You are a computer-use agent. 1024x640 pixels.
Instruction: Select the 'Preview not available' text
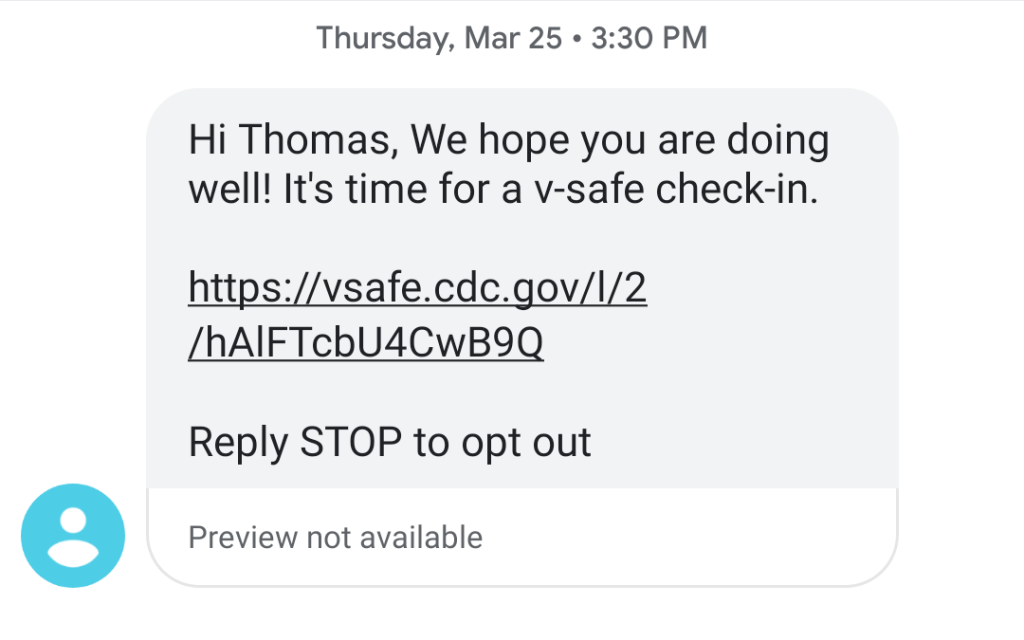(335, 538)
